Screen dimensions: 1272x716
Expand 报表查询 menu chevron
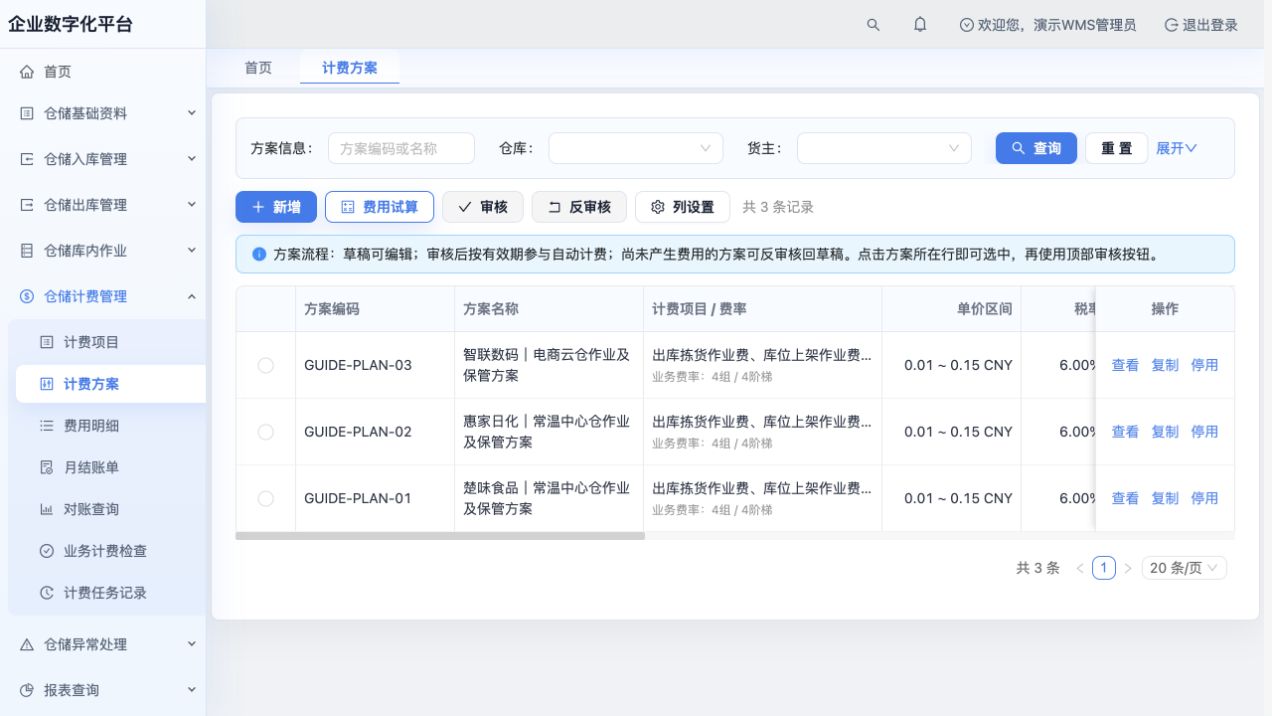pyautogui.click(x=192, y=689)
